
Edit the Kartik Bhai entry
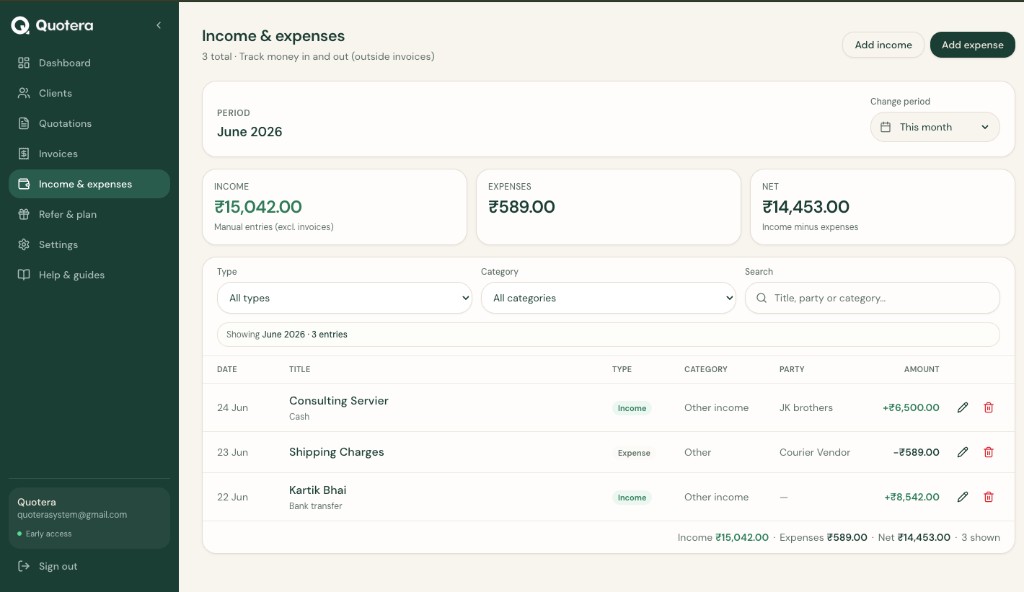click(x=963, y=497)
